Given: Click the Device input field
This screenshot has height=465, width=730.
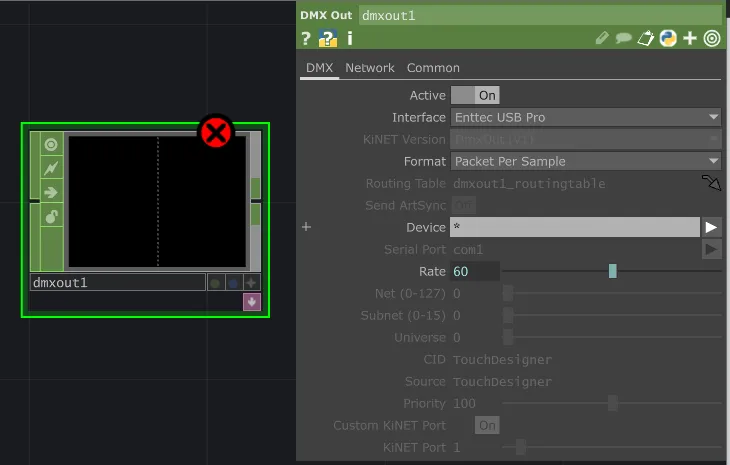Looking at the screenshot, I should tap(575, 227).
